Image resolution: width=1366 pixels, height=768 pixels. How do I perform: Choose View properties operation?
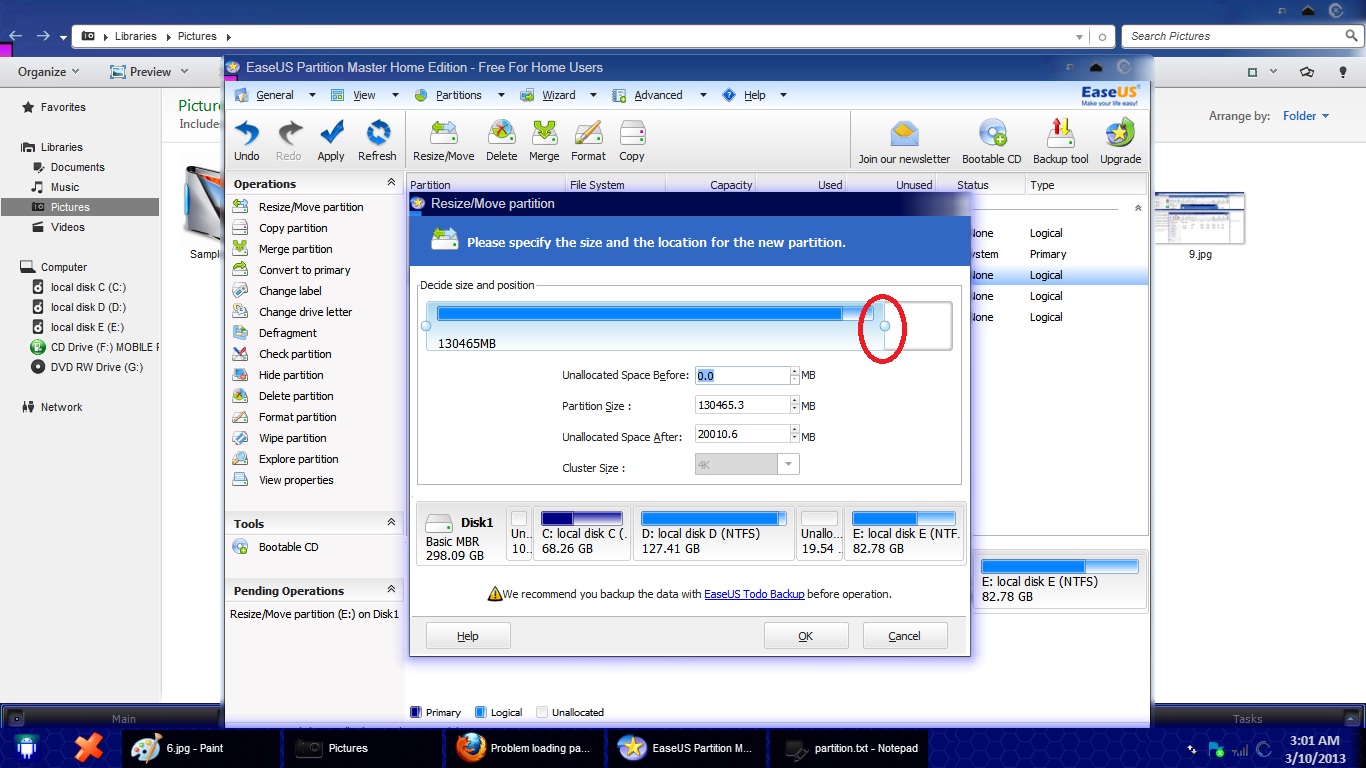296,480
